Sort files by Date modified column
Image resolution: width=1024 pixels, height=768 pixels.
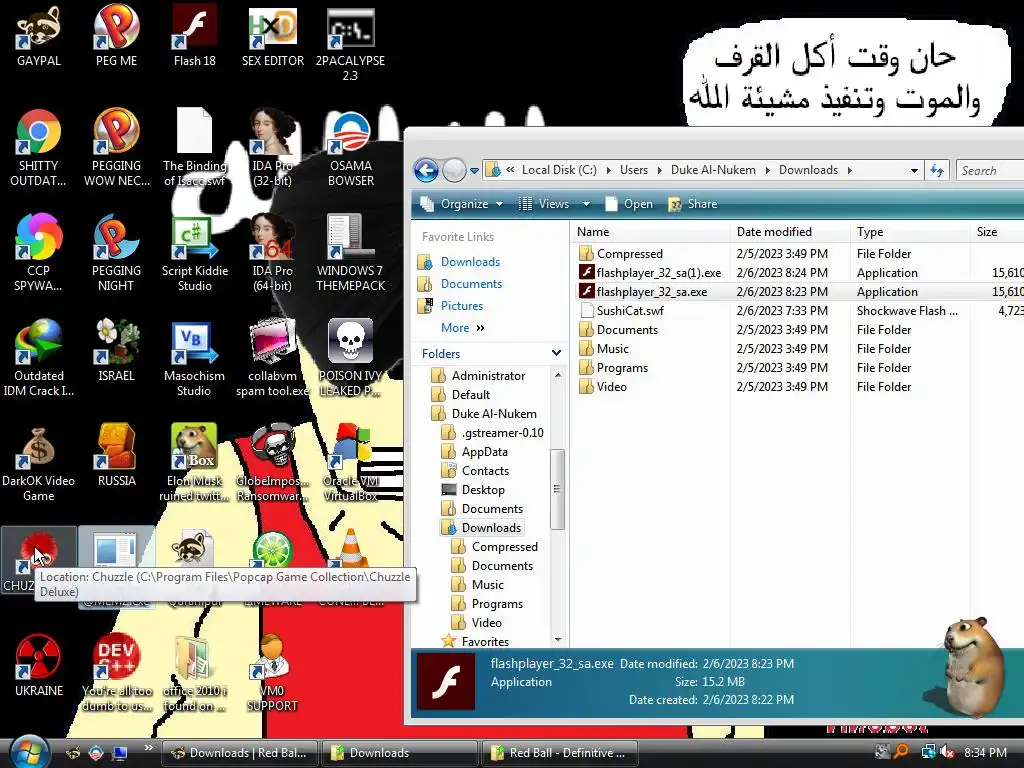click(x=790, y=232)
